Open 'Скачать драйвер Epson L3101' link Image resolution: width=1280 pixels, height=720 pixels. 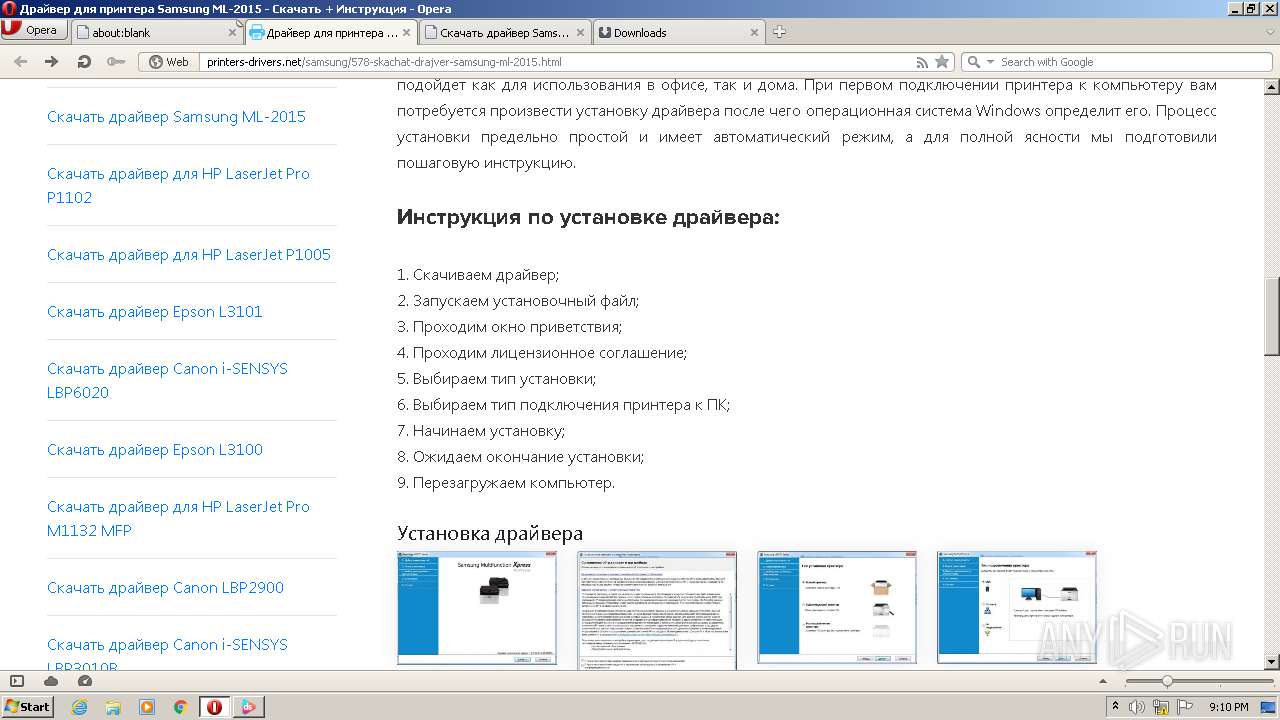pos(155,312)
